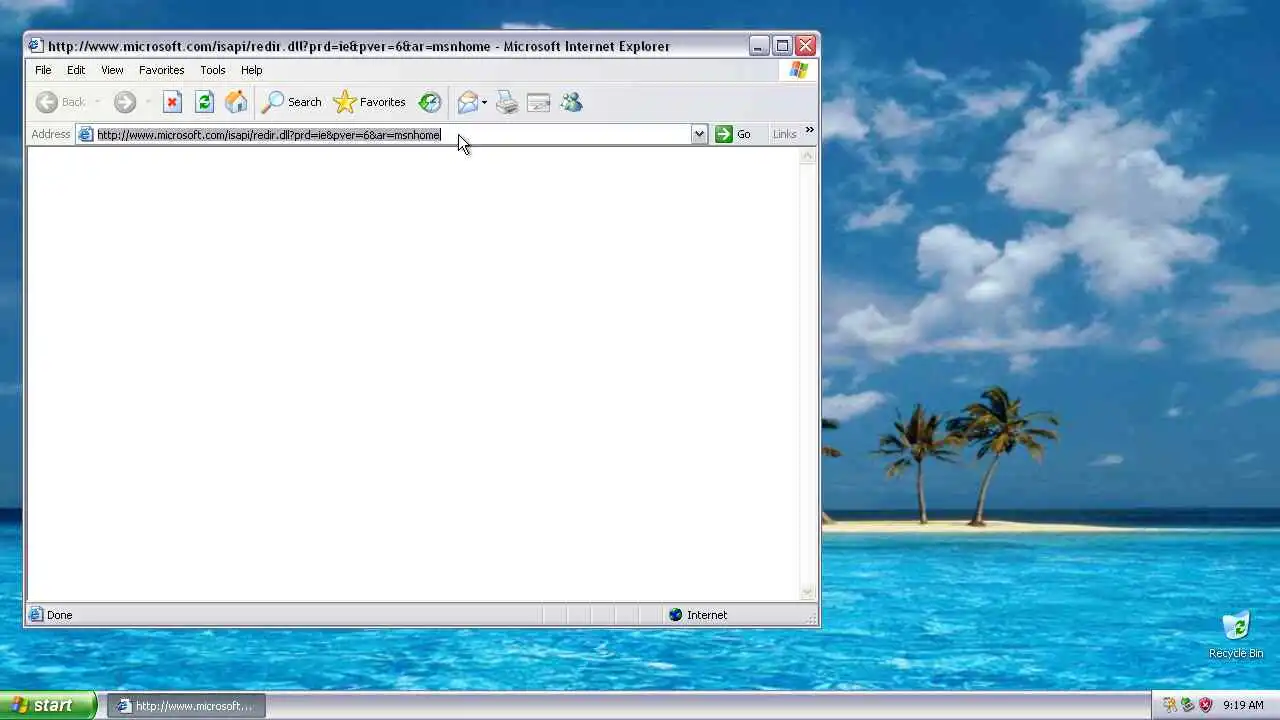Open the Back button history dropdown
This screenshot has width=1280, height=720.
pos(97,102)
